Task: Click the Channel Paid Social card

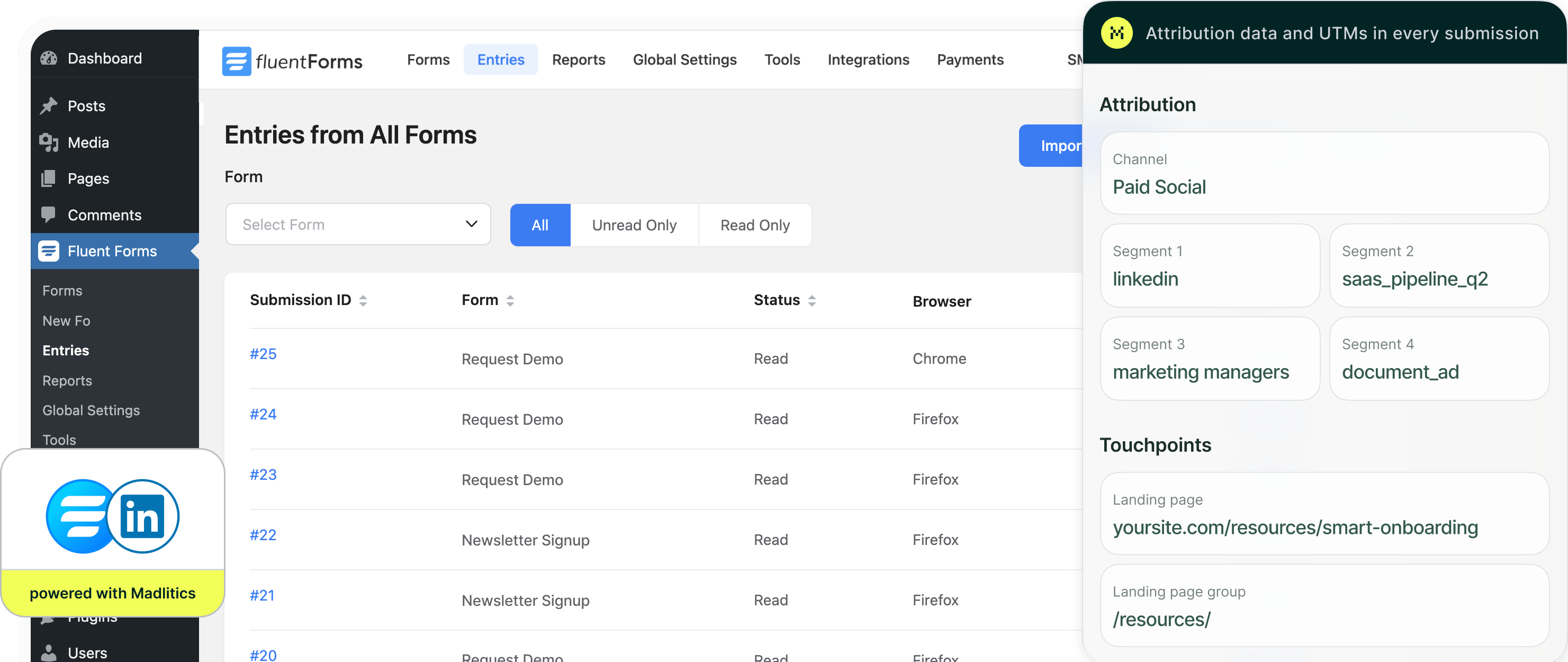Action: click(x=1324, y=174)
